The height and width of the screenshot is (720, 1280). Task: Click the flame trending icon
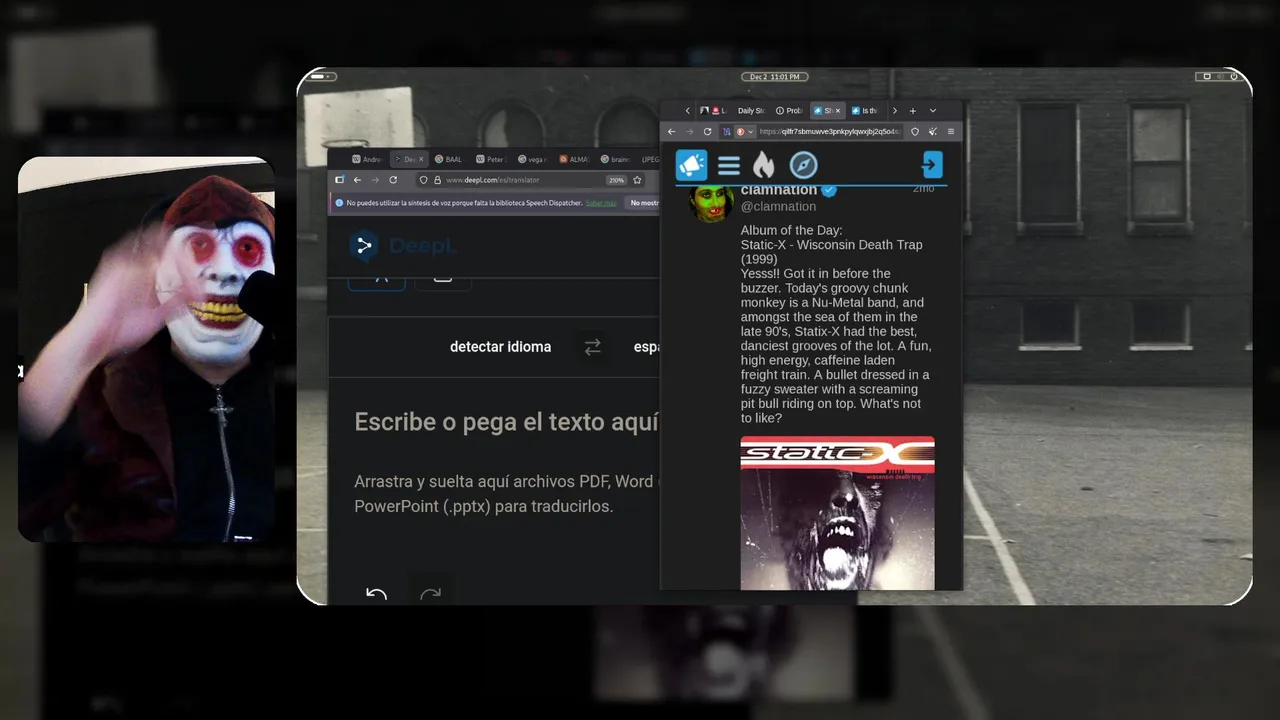click(764, 165)
